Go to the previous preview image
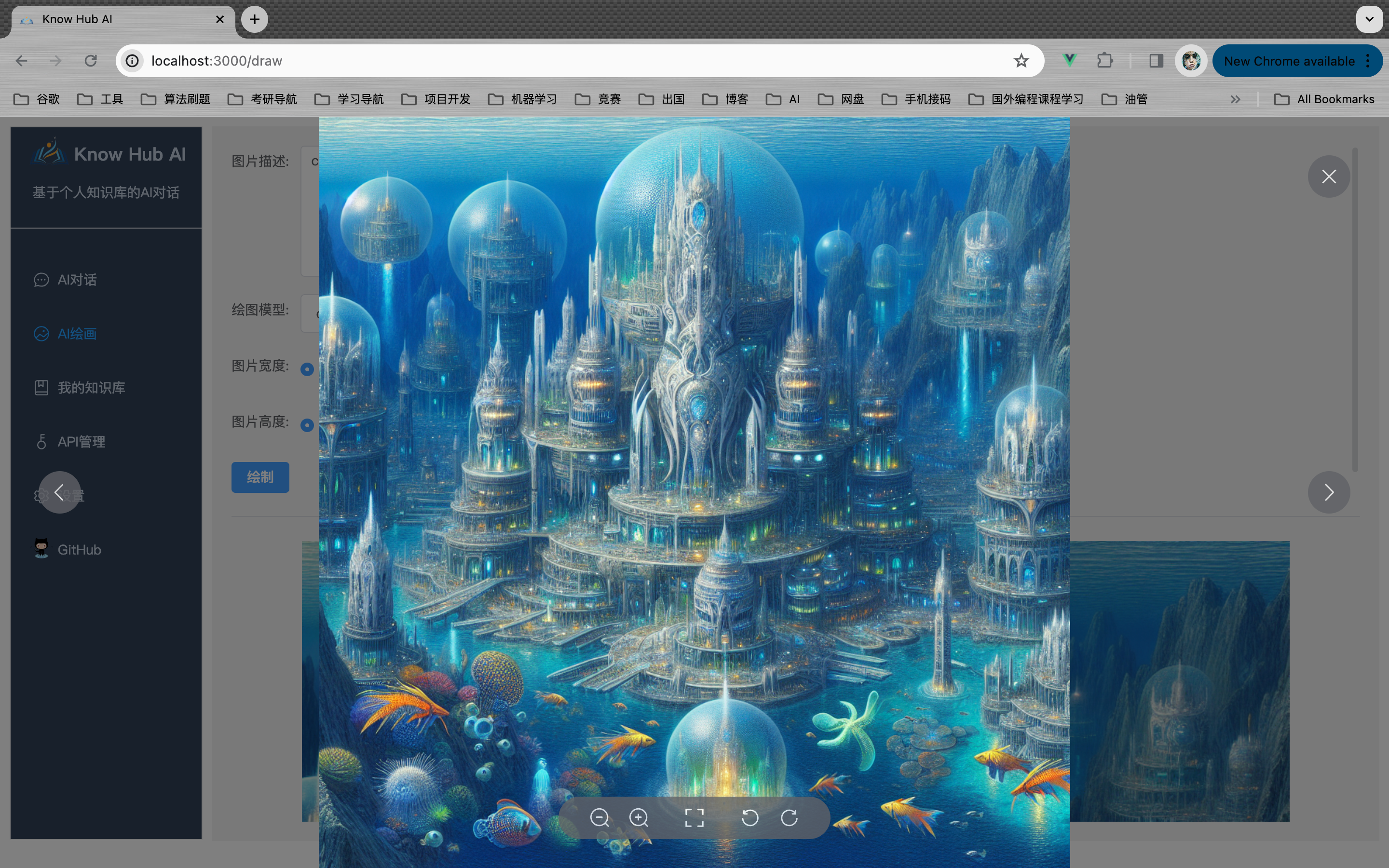Viewport: 1389px width, 868px height. (59, 492)
